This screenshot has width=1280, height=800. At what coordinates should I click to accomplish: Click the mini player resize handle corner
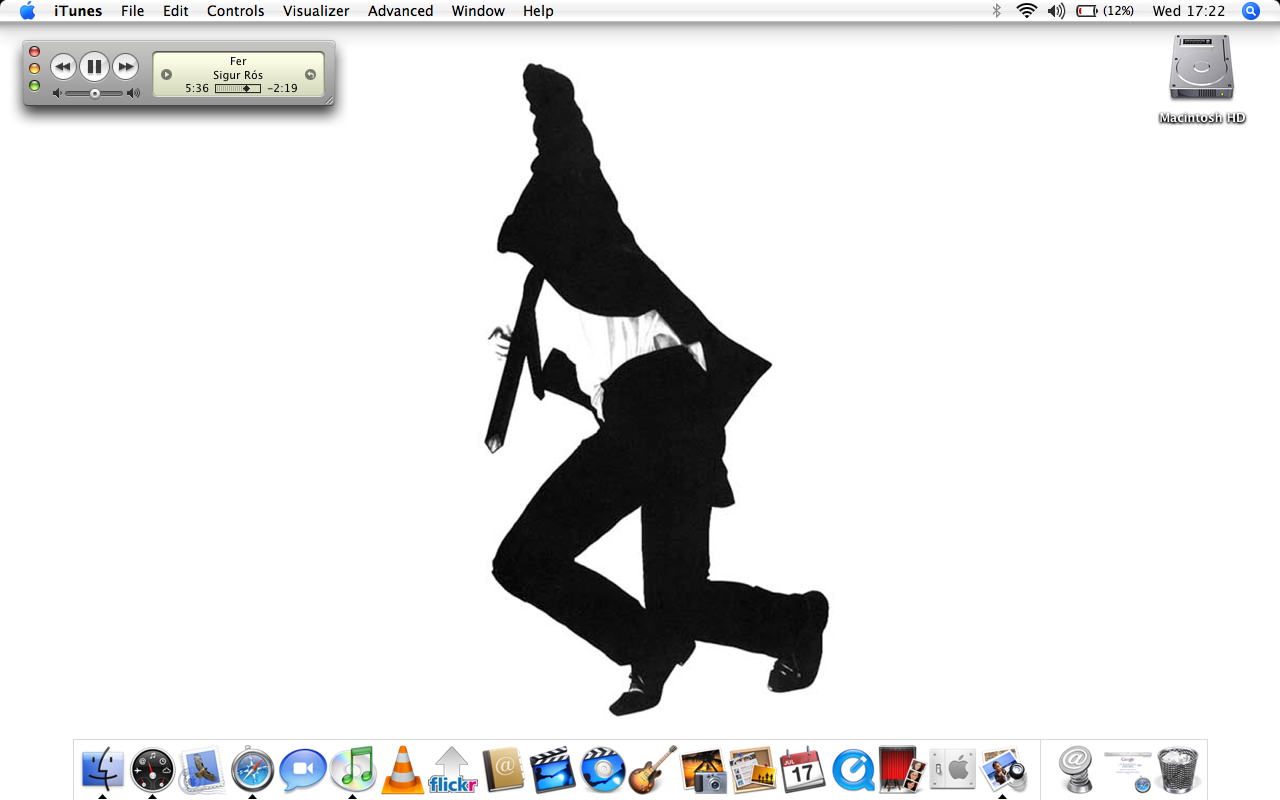pos(329,100)
